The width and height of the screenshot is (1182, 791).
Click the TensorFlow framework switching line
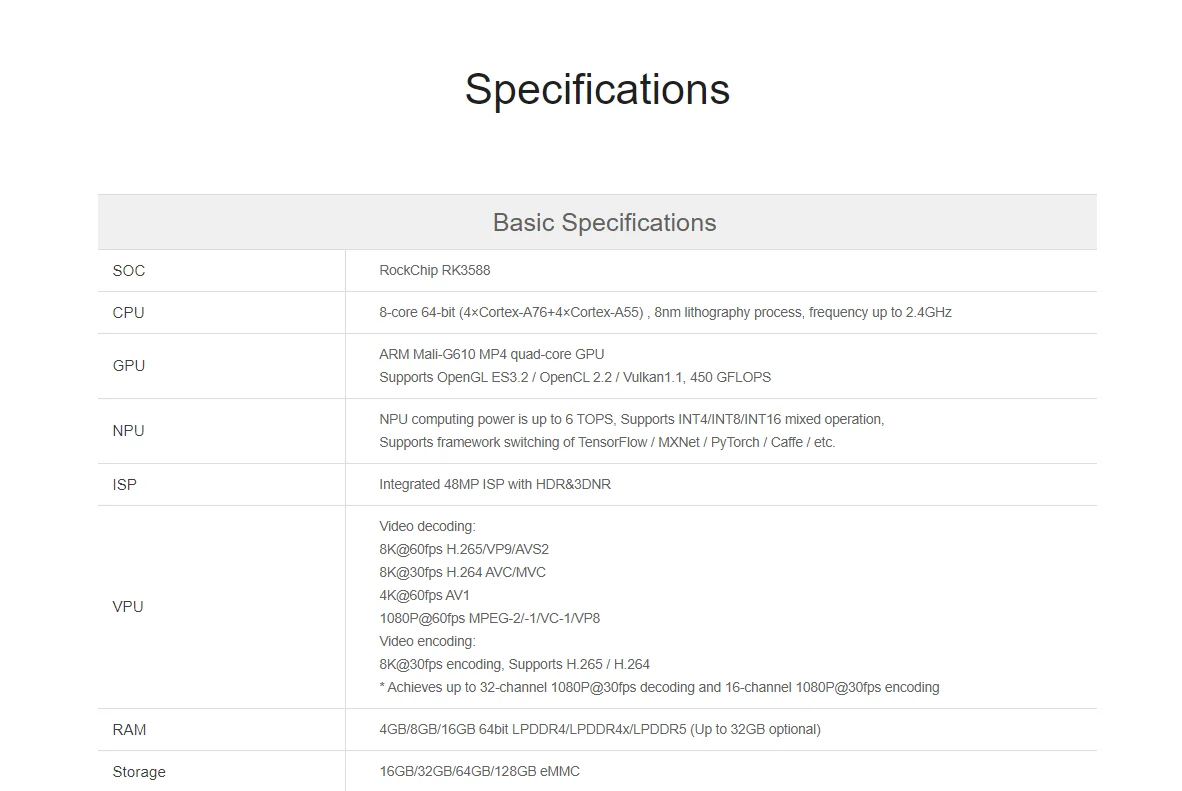click(x=607, y=443)
